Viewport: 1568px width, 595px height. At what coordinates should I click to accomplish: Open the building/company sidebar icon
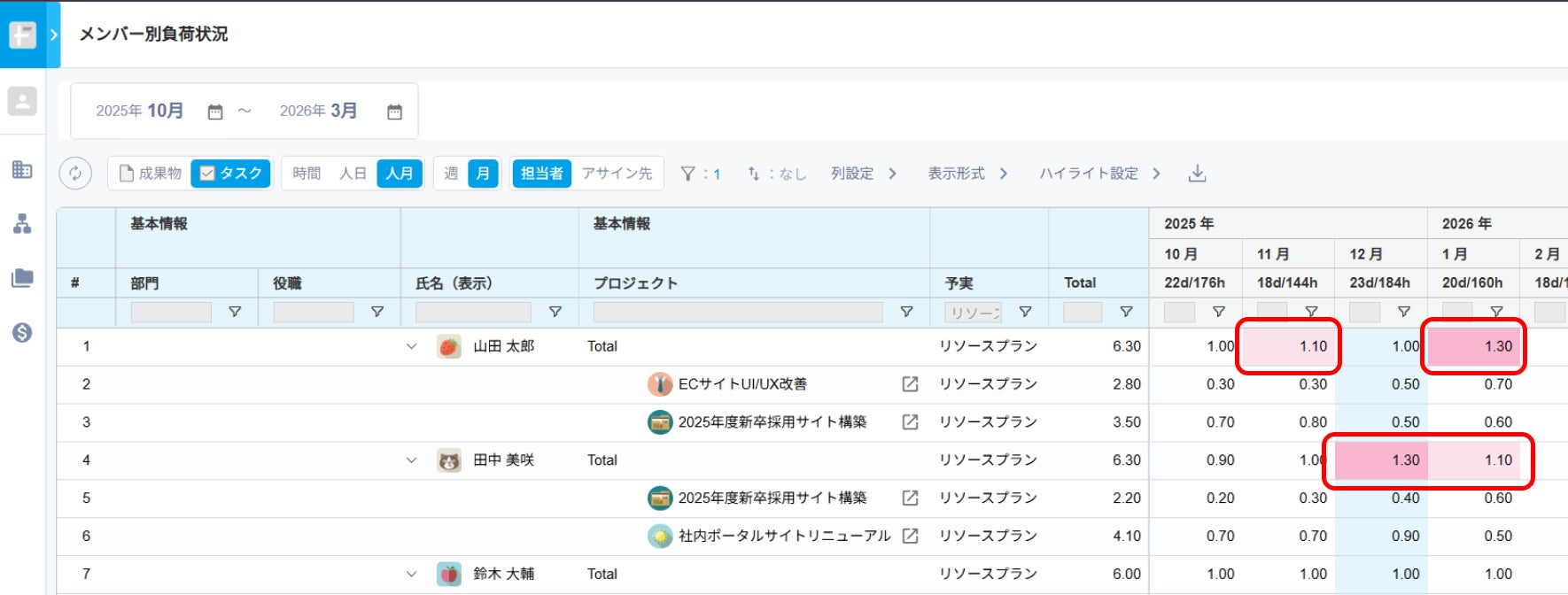coord(22,169)
